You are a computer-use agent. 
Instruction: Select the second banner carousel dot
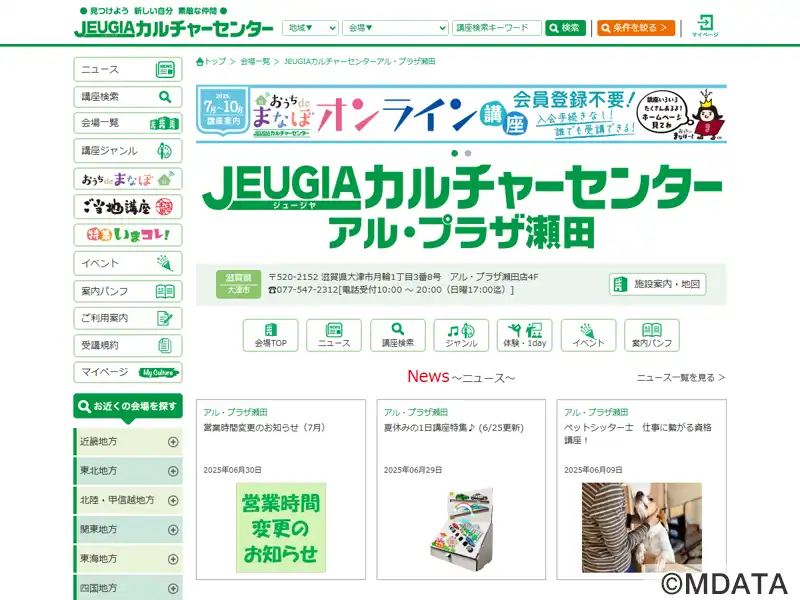click(x=468, y=153)
